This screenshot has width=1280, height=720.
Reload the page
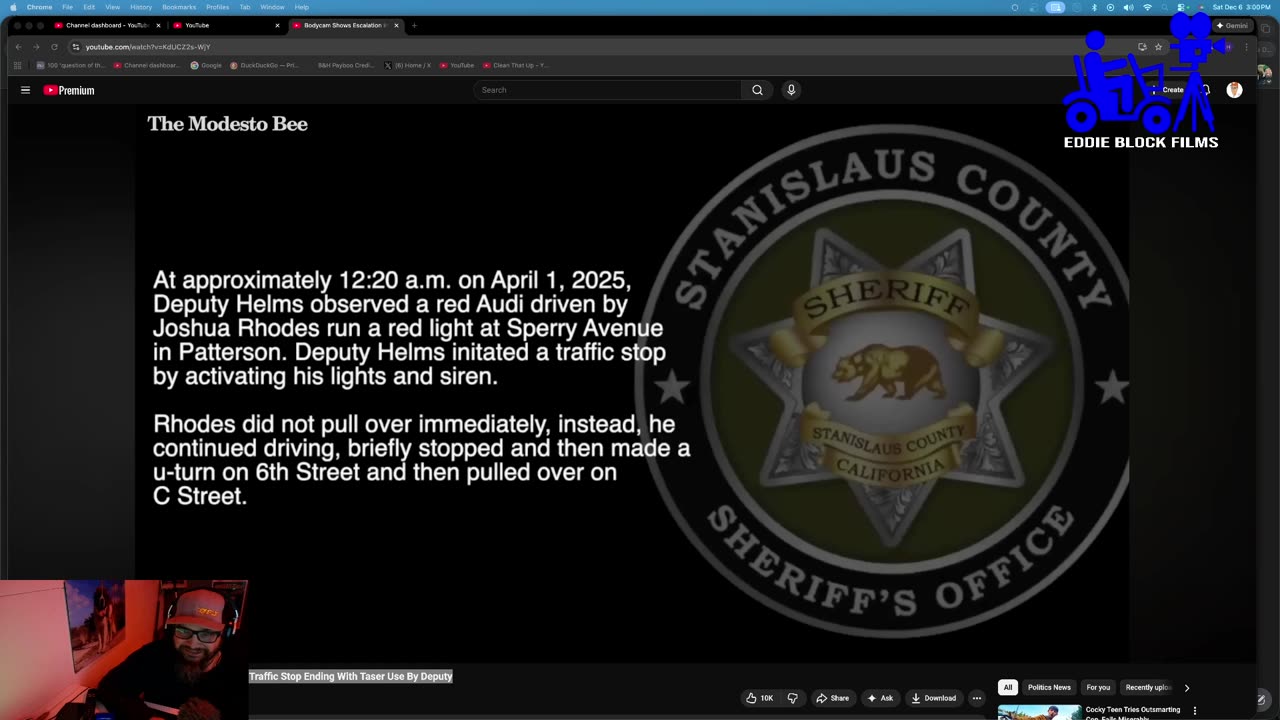tap(54, 47)
